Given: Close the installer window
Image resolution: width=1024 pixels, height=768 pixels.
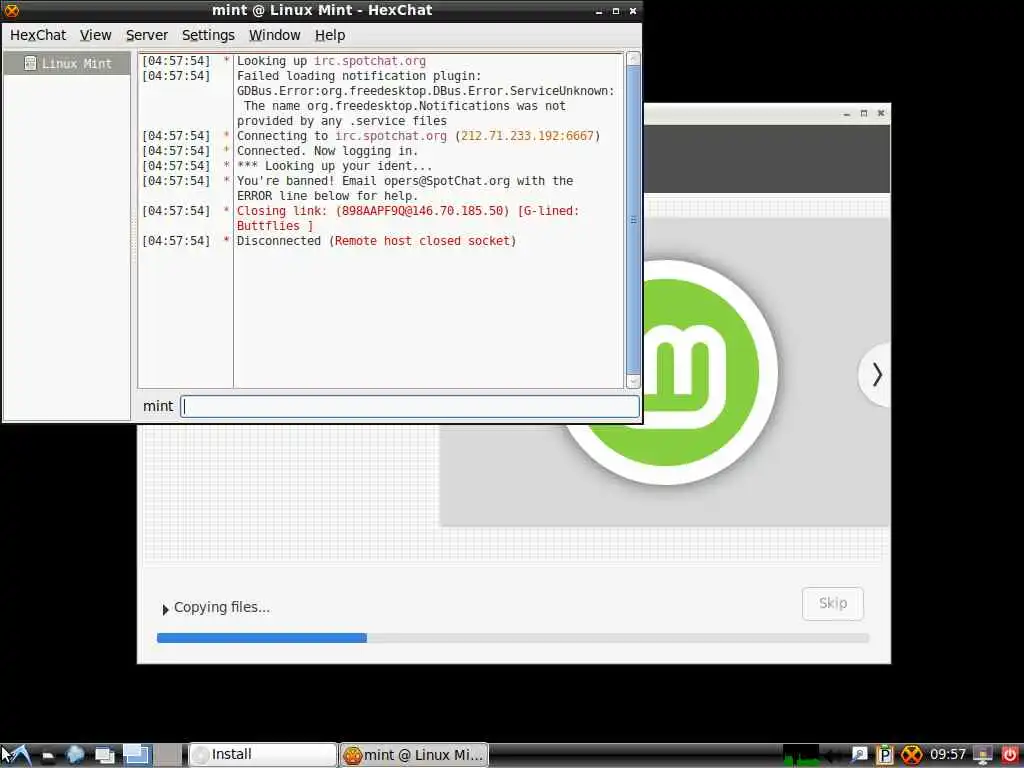Looking at the screenshot, I should [880, 114].
